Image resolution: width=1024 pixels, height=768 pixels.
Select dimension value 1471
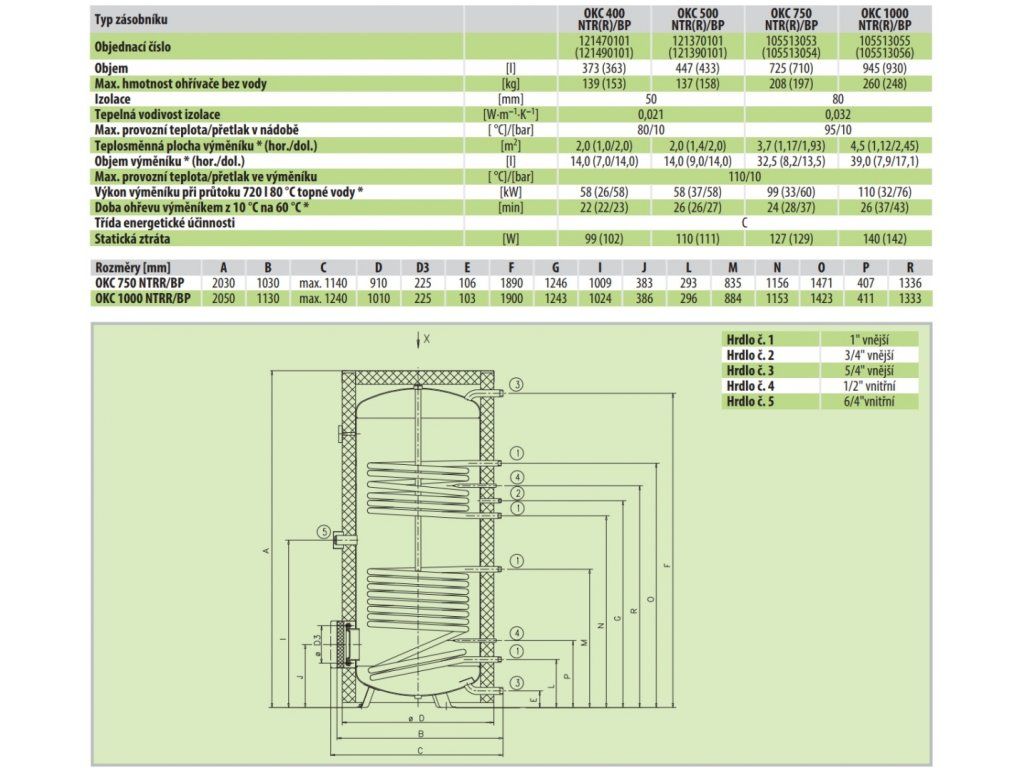[822, 283]
